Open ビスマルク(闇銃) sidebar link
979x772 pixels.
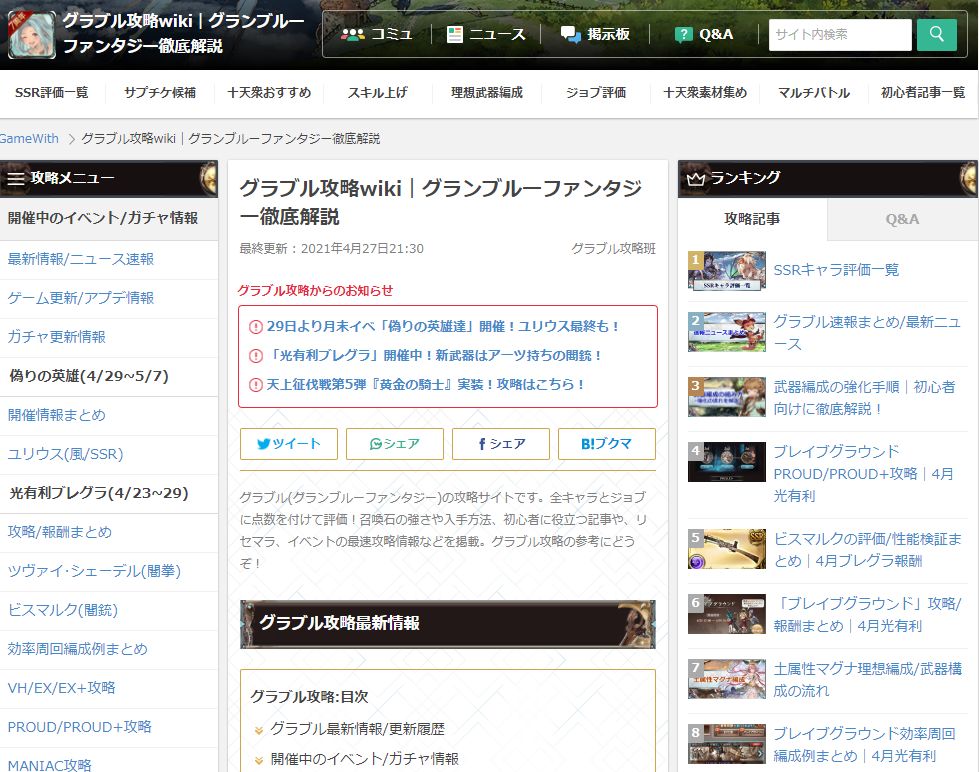pos(62,610)
